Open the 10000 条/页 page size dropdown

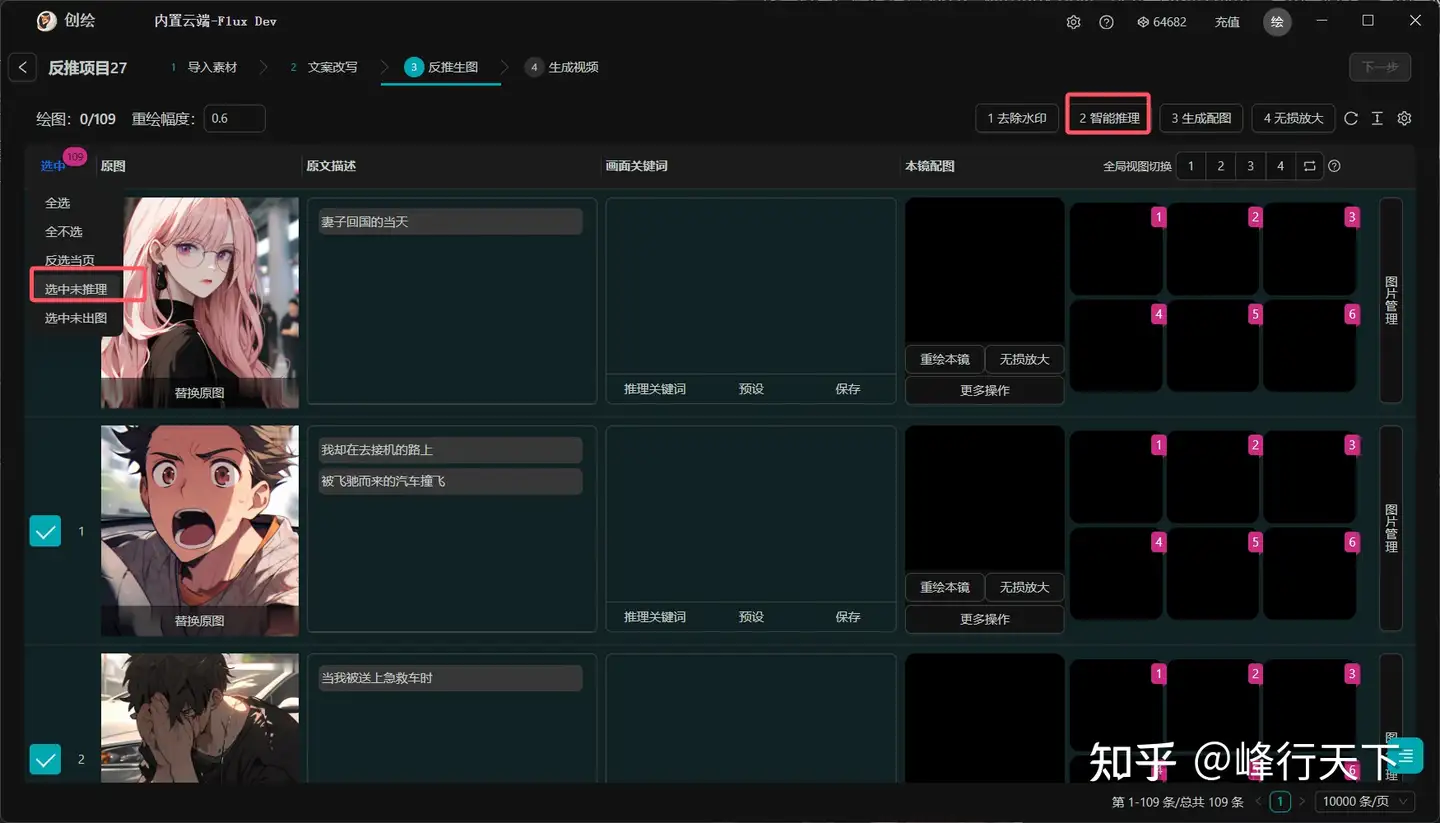pyautogui.click(x=1365, y=801)
